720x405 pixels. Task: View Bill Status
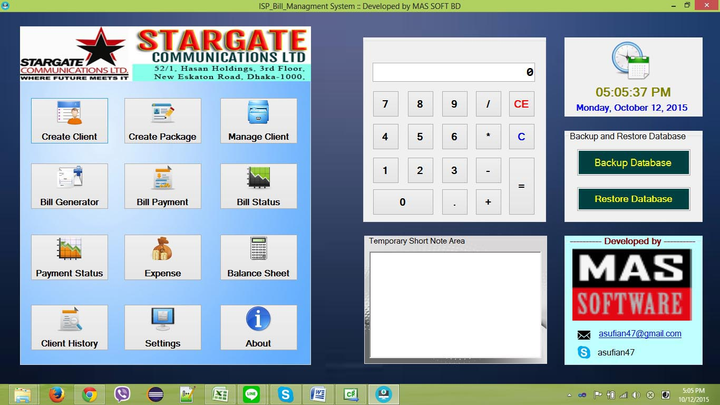coord(259,186)
